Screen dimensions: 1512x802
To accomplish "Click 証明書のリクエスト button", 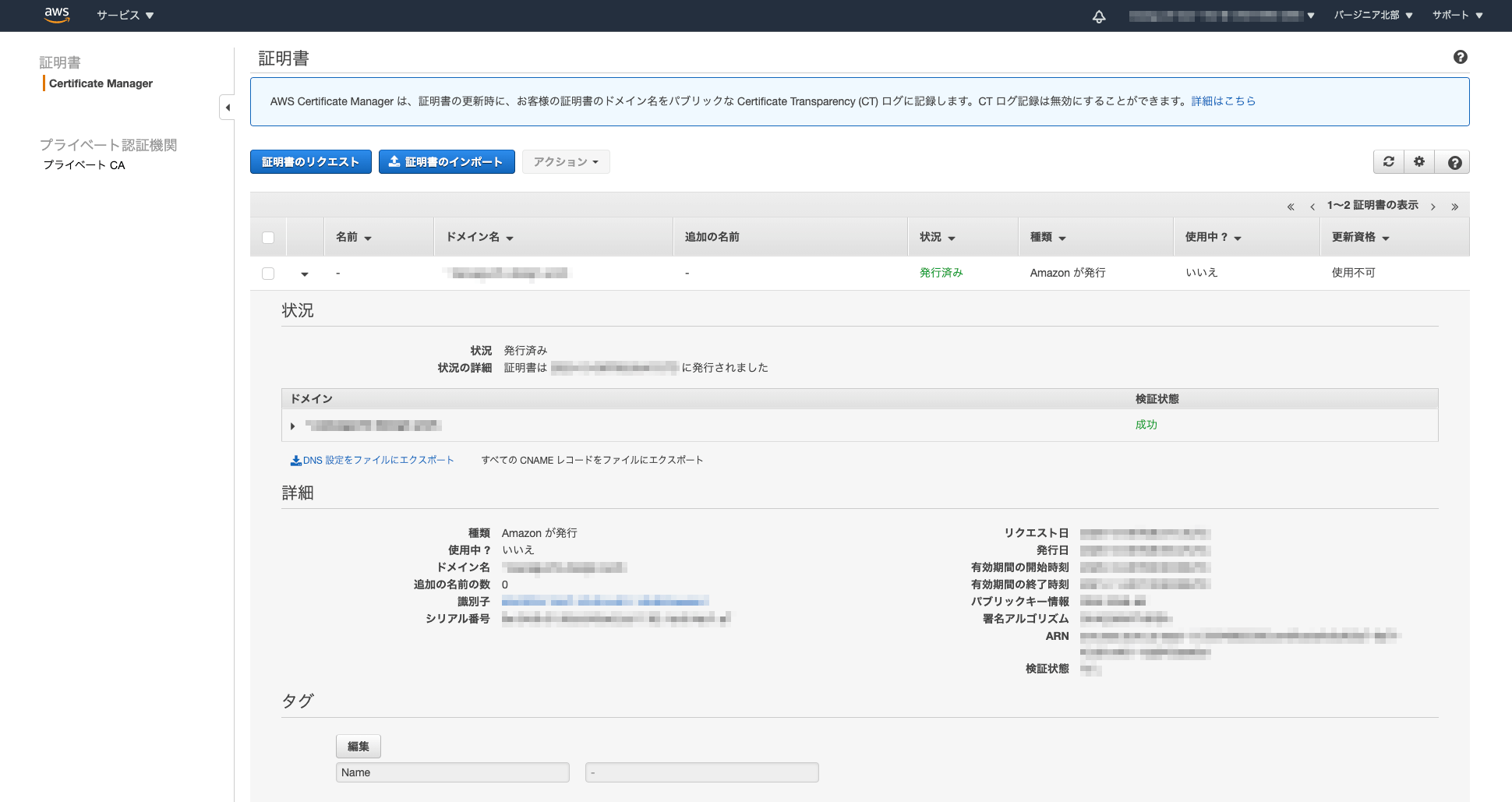I will (311, 162).
